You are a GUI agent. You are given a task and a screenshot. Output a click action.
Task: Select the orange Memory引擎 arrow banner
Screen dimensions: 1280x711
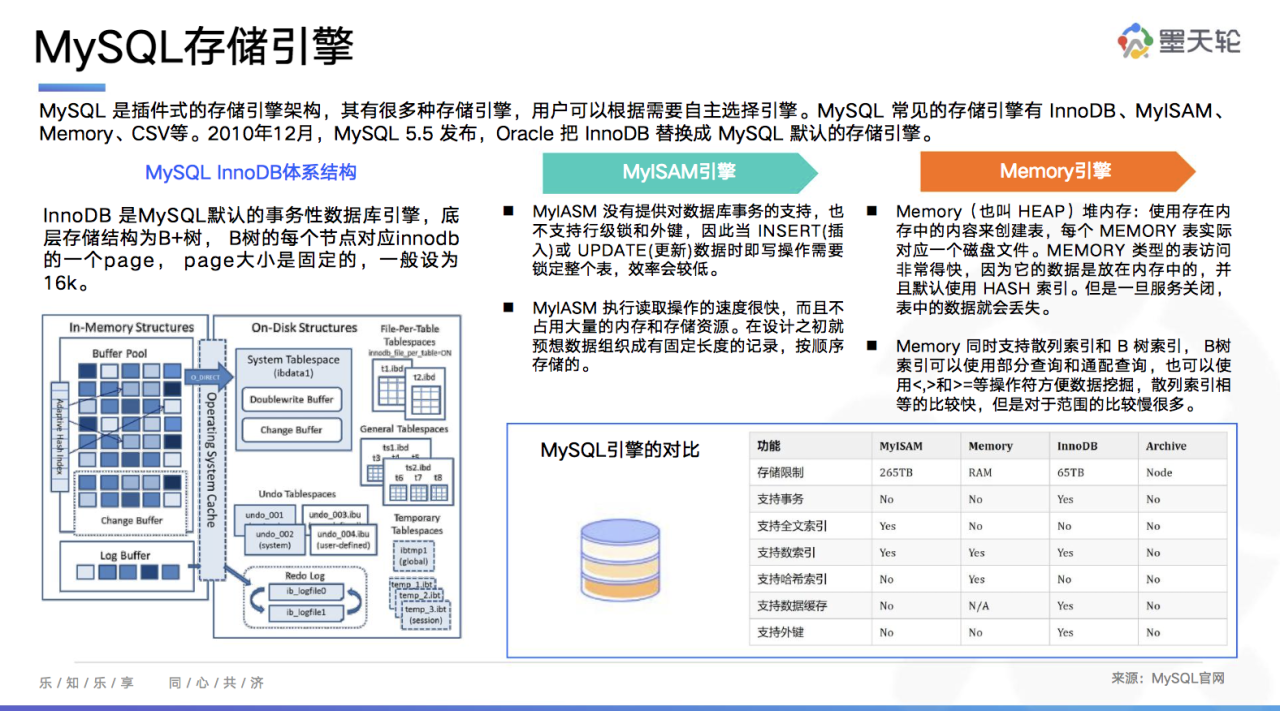pos(1056,172)
